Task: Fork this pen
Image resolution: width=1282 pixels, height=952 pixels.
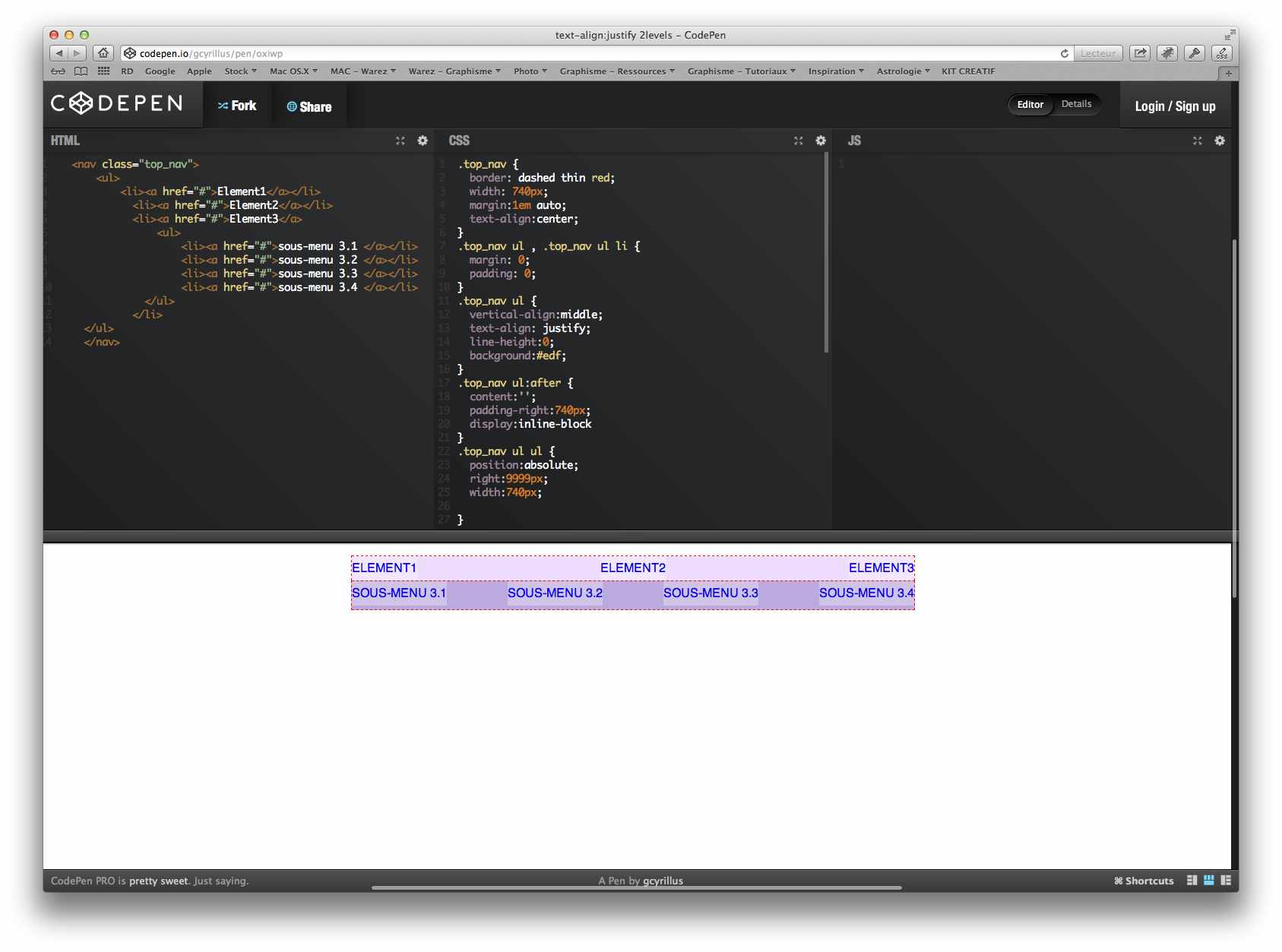Action: click(237, 106)
